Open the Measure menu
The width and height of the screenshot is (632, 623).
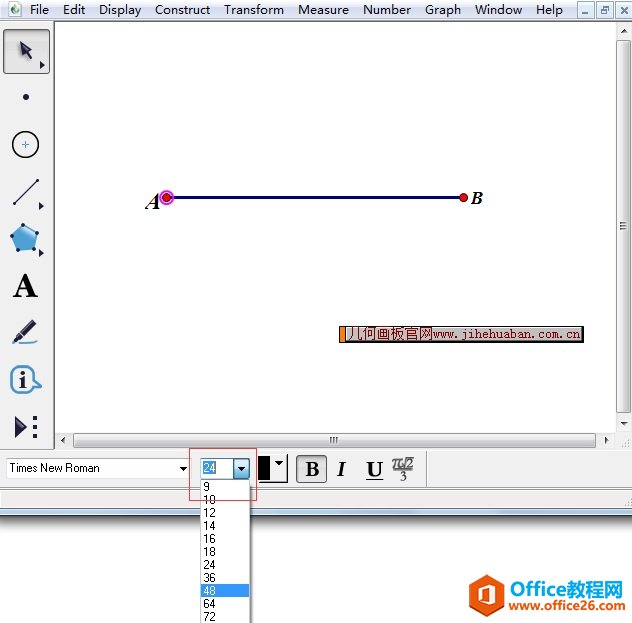tap(323, 9)
